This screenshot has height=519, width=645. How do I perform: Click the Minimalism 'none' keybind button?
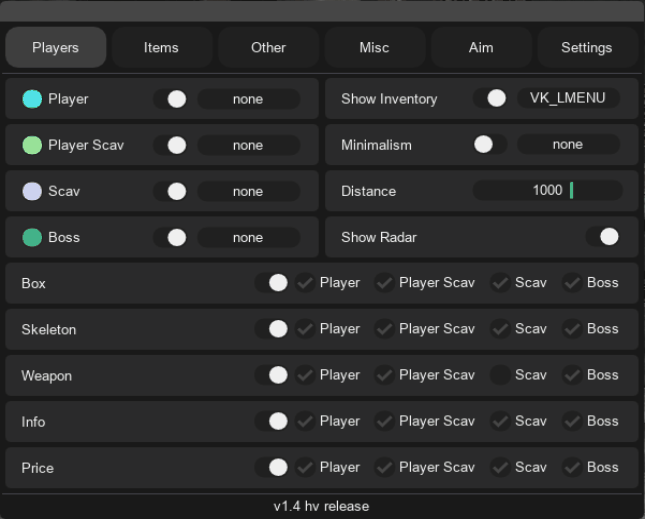pos(568,145)
